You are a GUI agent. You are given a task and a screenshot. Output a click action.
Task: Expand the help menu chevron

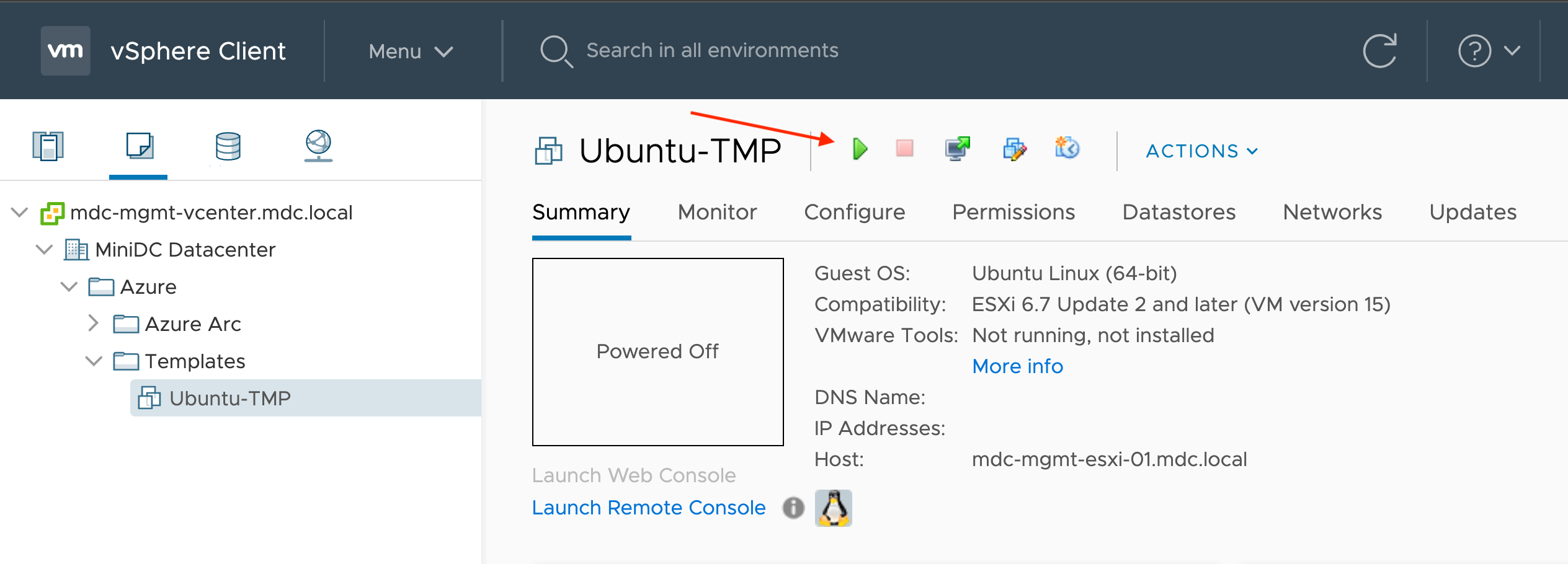tap(1512, 51)
